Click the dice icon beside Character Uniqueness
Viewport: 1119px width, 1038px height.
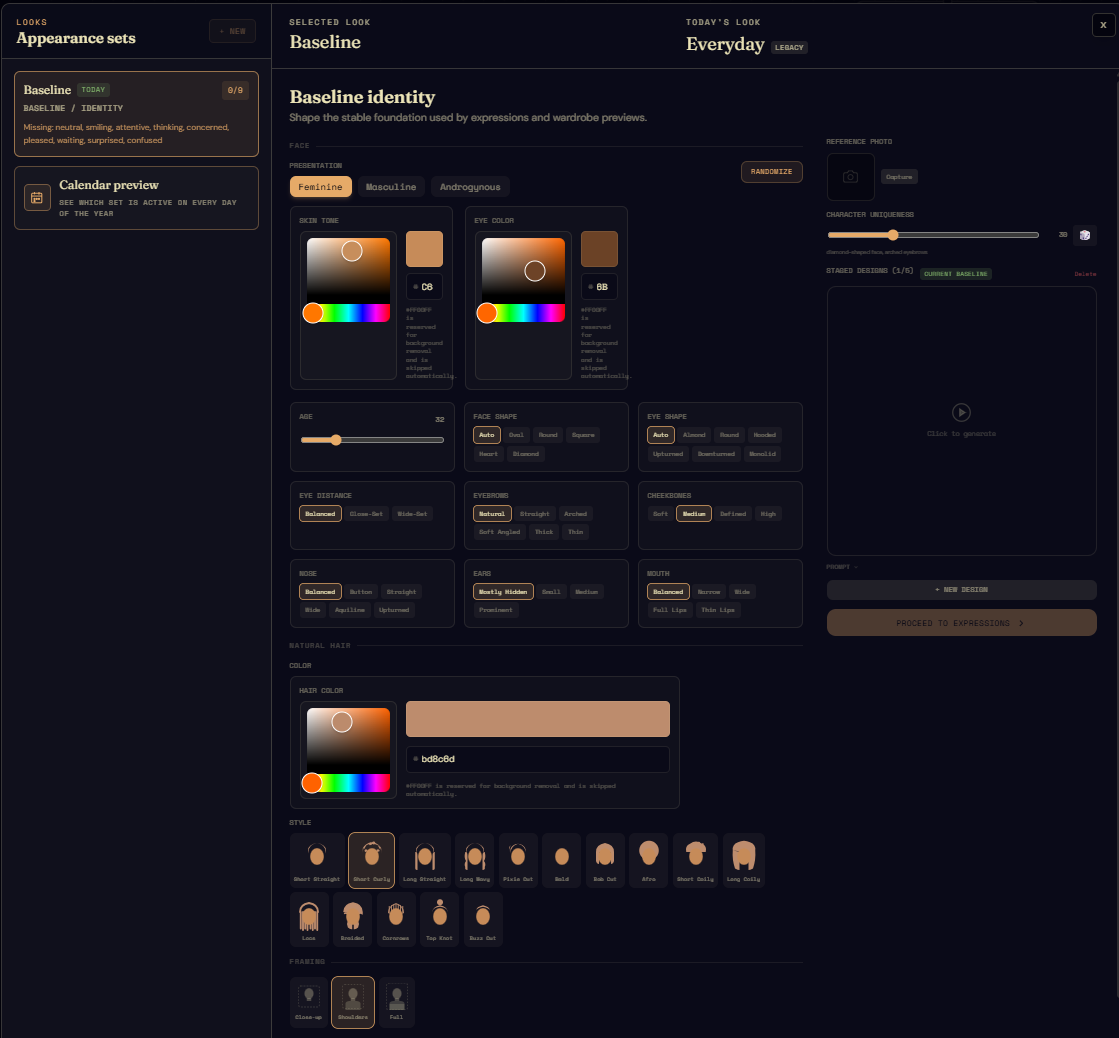coord(1085,235)
